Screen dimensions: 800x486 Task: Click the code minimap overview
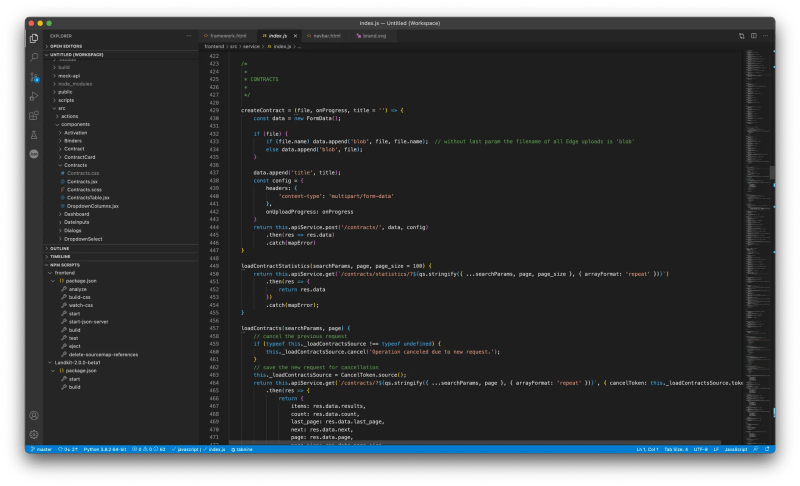756,247
